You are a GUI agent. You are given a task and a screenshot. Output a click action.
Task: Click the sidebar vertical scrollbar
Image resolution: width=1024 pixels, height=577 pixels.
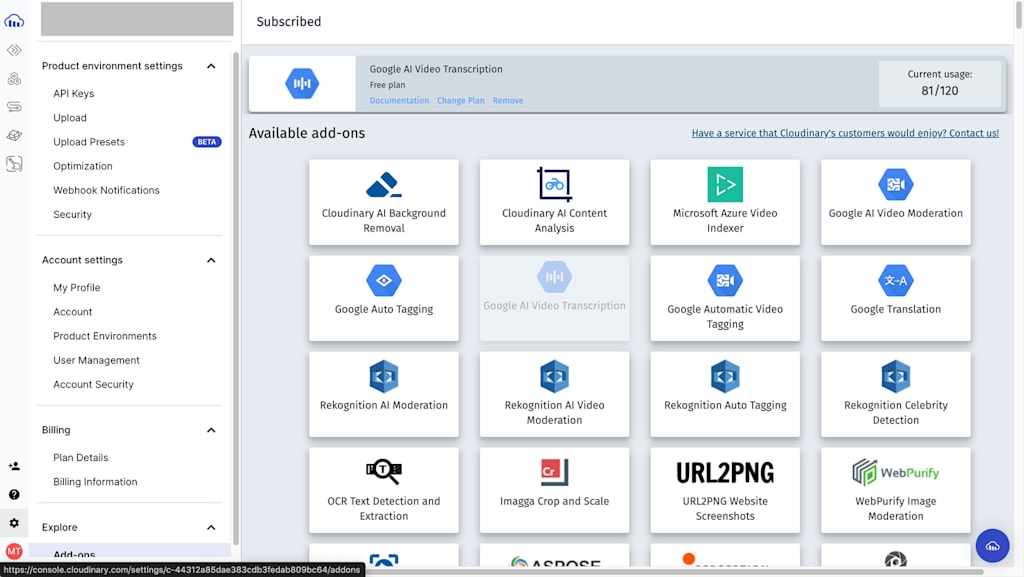(235, 297)
